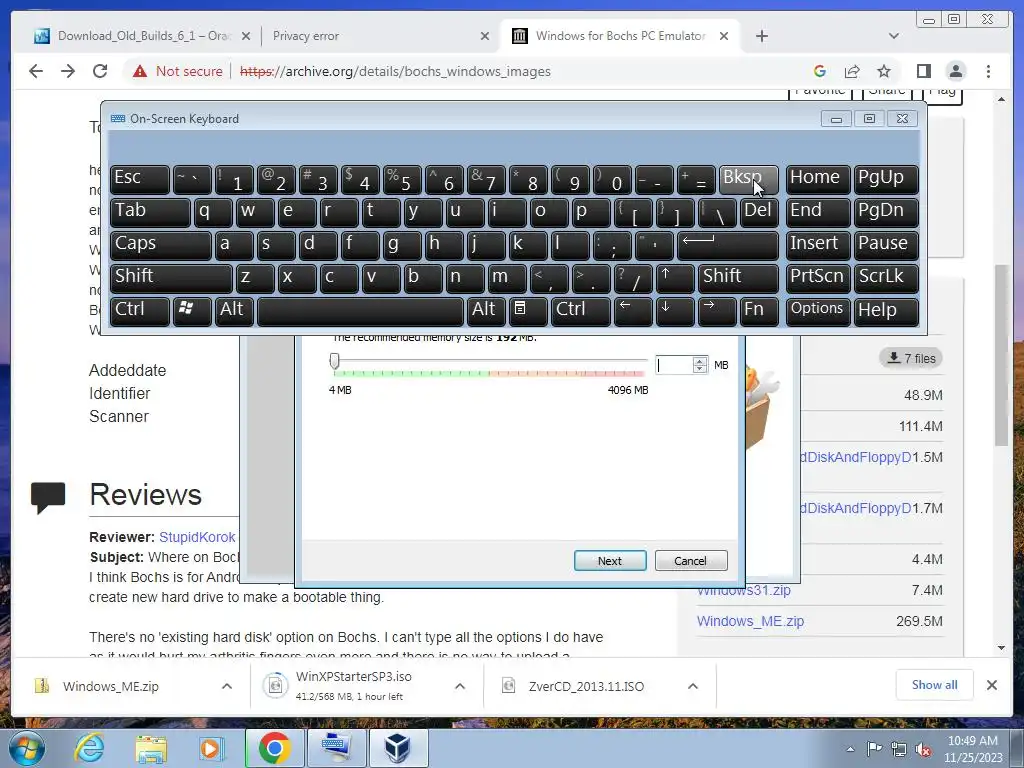Click the volume icon in the system tray

923,749
